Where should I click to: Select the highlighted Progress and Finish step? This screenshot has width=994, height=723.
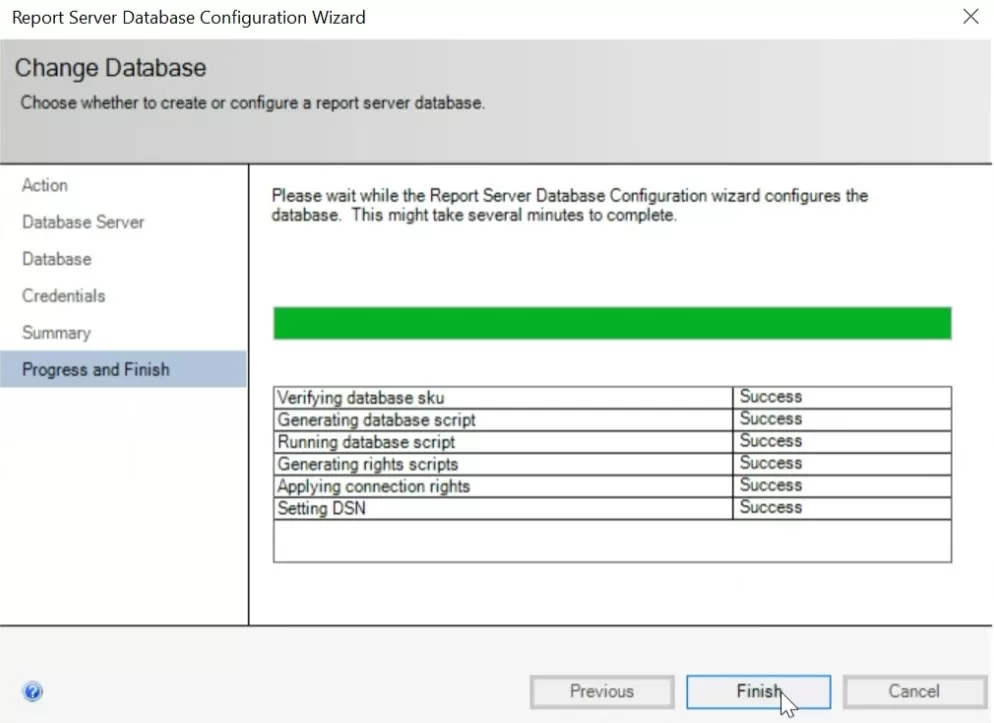(x=95, y=369)
